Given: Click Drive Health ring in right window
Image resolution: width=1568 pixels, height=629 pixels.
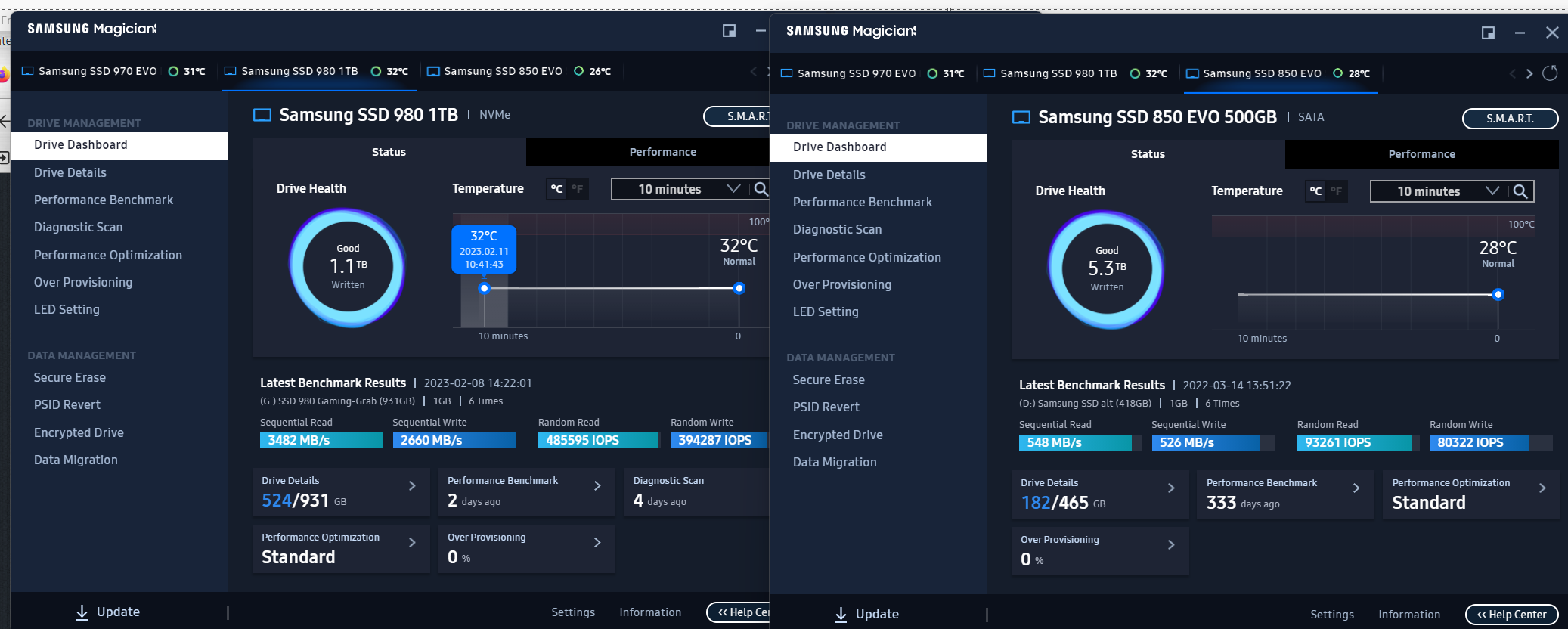Looking at the screenshot, I should click(x=1107, y=270).
